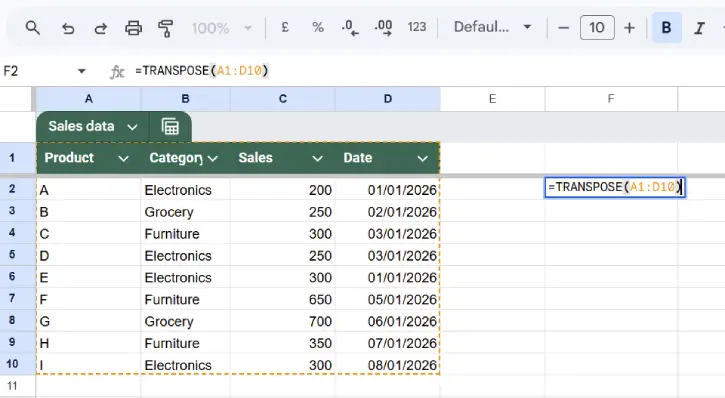The height and width of the screenshot is (398, 725).
Task: Select the sales value 650
Action: click(x=283, y=299)
